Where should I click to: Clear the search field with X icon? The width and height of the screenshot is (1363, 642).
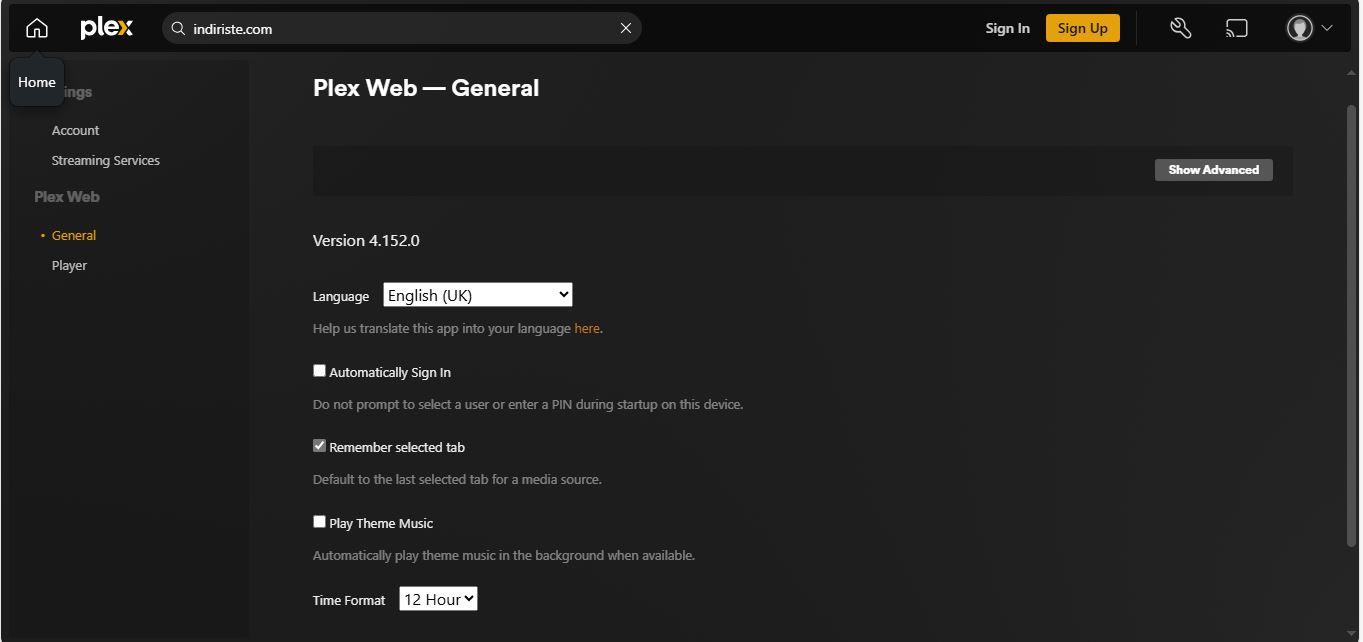pos(626,29)
